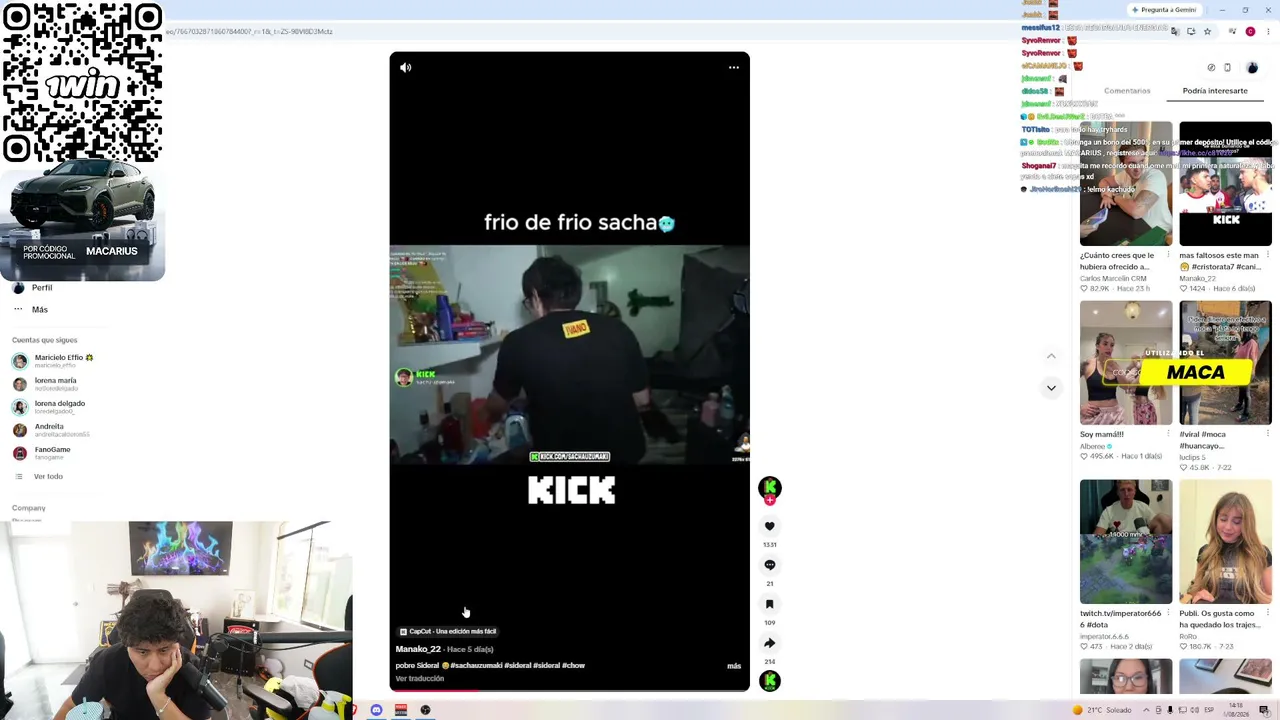Open the Perfil avatar in the sidebar
The height and width of the screenshot is (720, 1280).
[x=19, y=288]
